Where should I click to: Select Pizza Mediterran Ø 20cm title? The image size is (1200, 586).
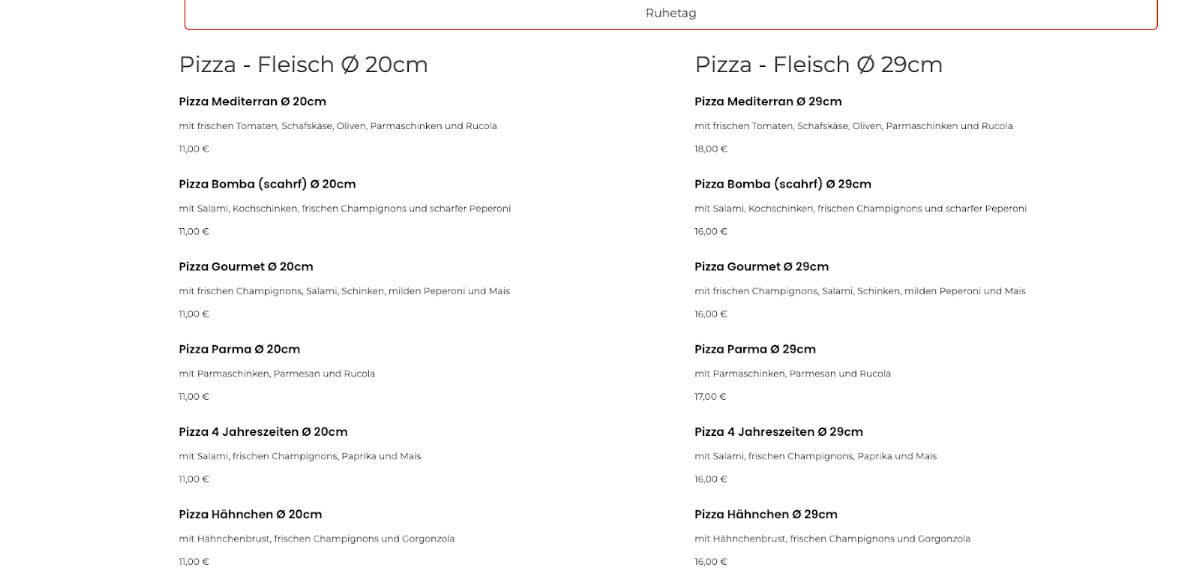(252, 102)
